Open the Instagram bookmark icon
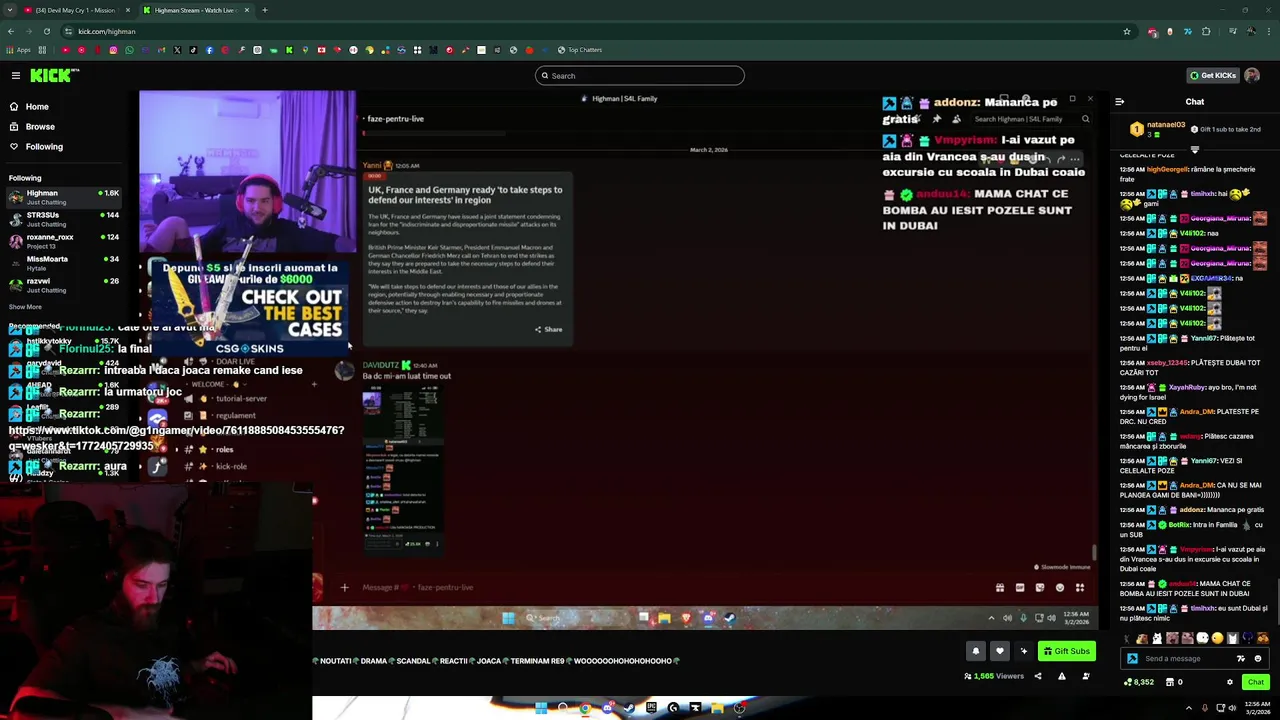This screenshot has width=1280, height=720. tap(113, 50)
